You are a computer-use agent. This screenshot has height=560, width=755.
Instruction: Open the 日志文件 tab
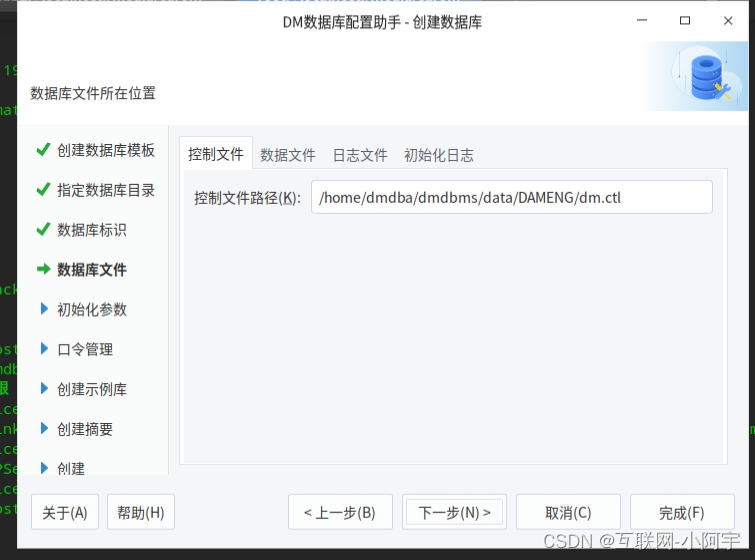(x=360, y=155)
